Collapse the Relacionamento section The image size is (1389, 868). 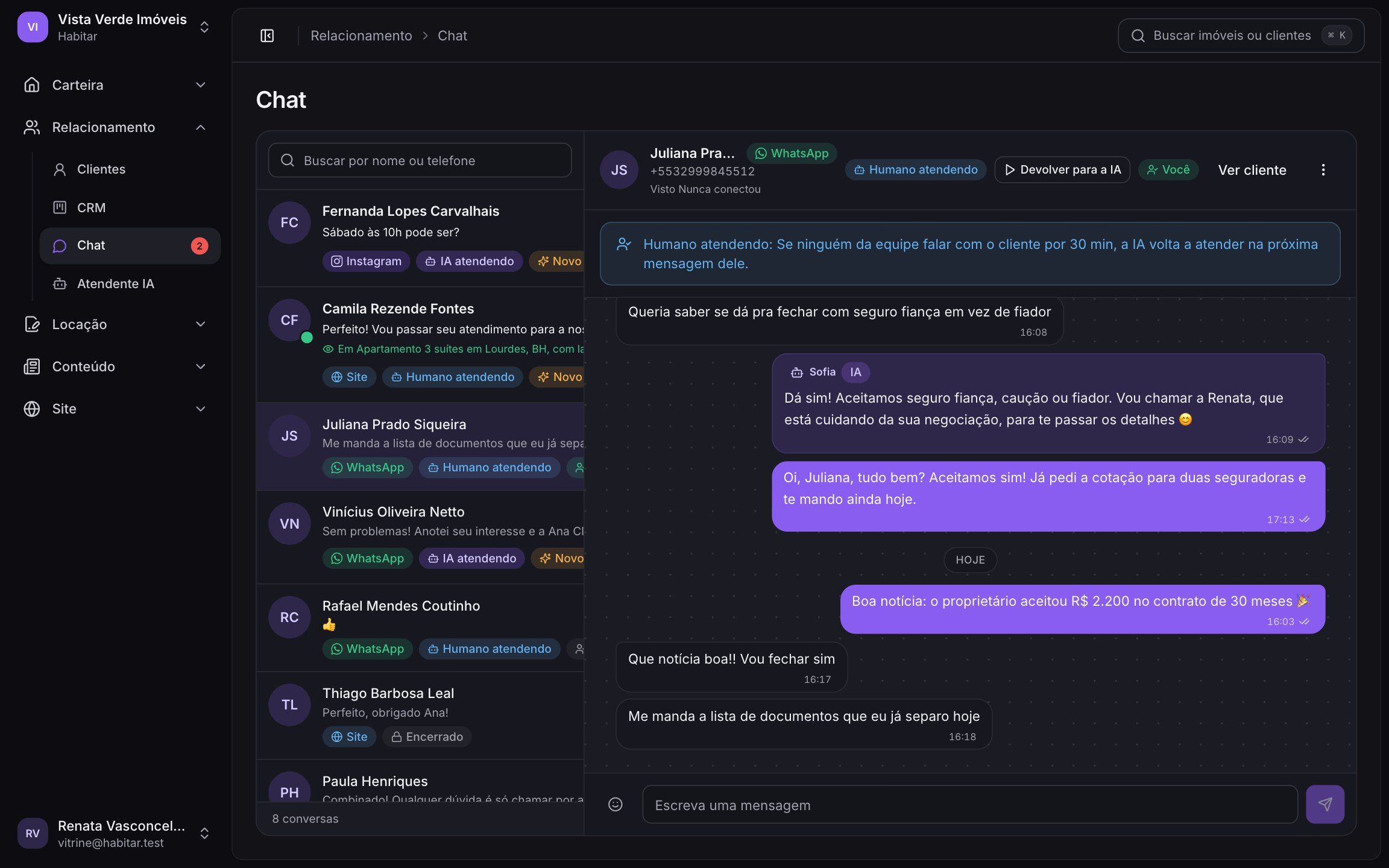(116, 127)
